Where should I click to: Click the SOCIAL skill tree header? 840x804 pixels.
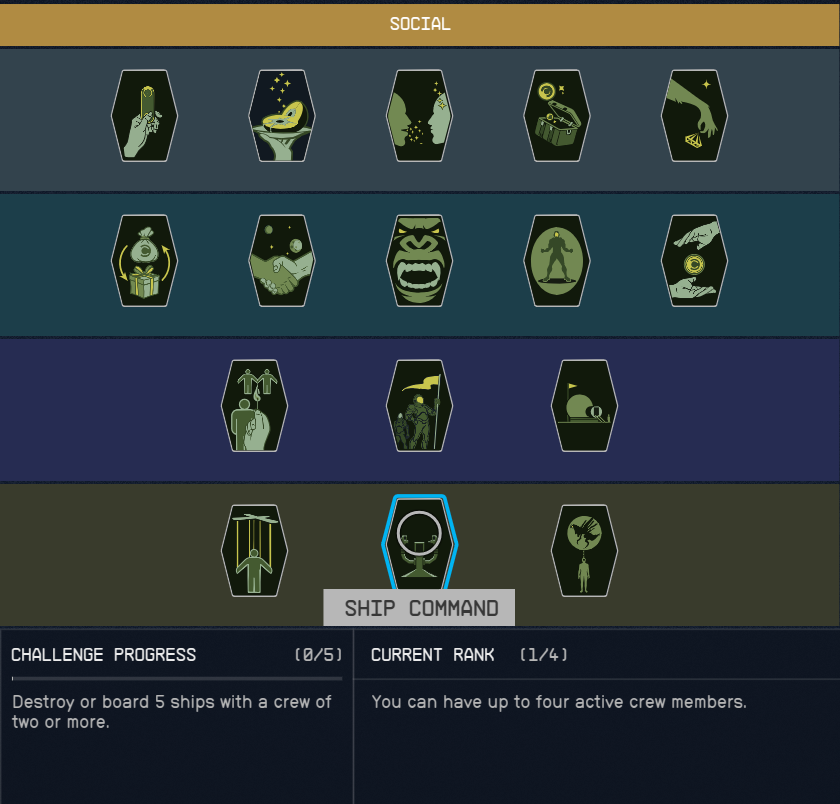tap(420, 25)
